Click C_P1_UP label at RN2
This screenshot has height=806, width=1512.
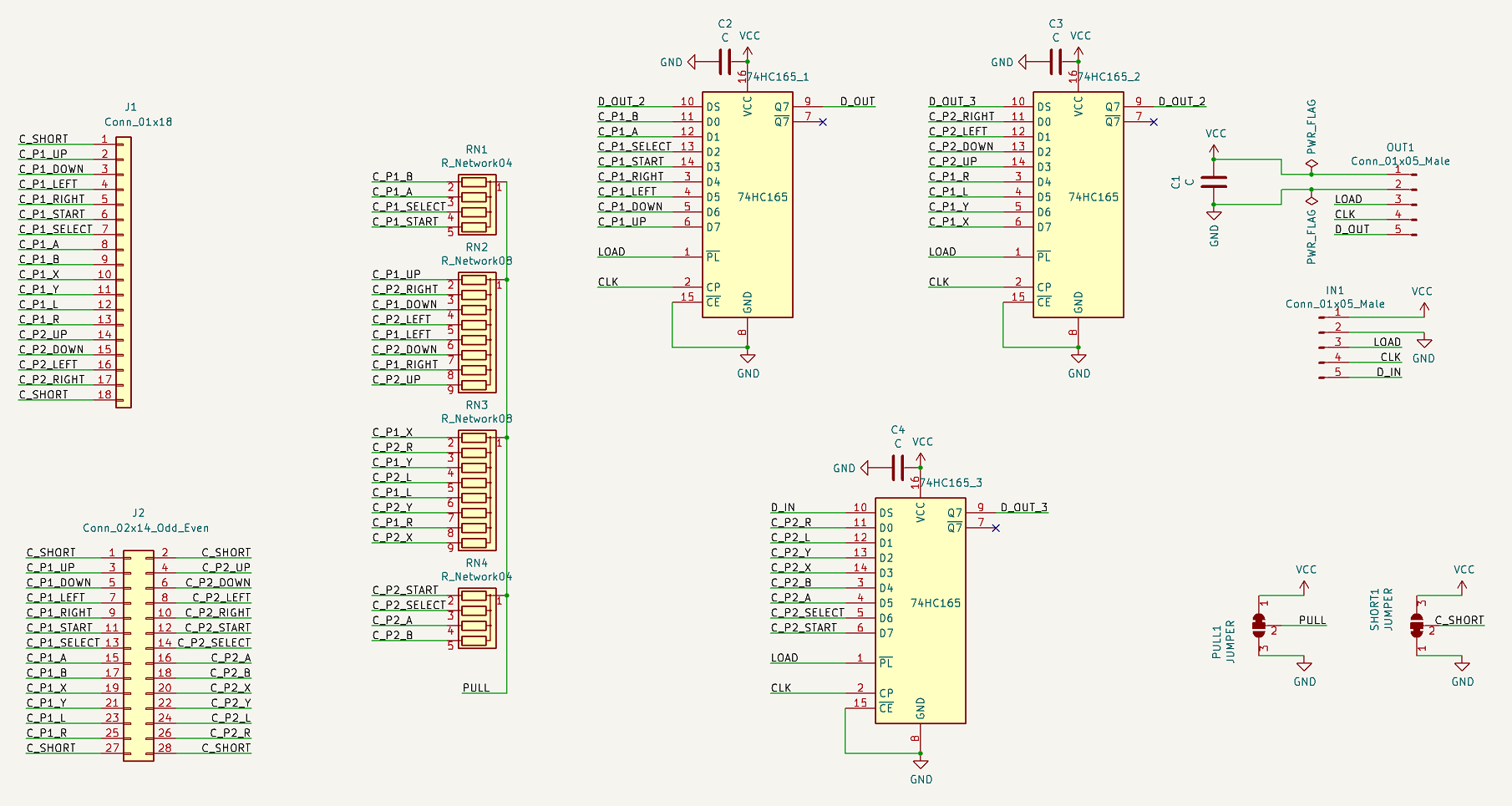pos(397,275)
